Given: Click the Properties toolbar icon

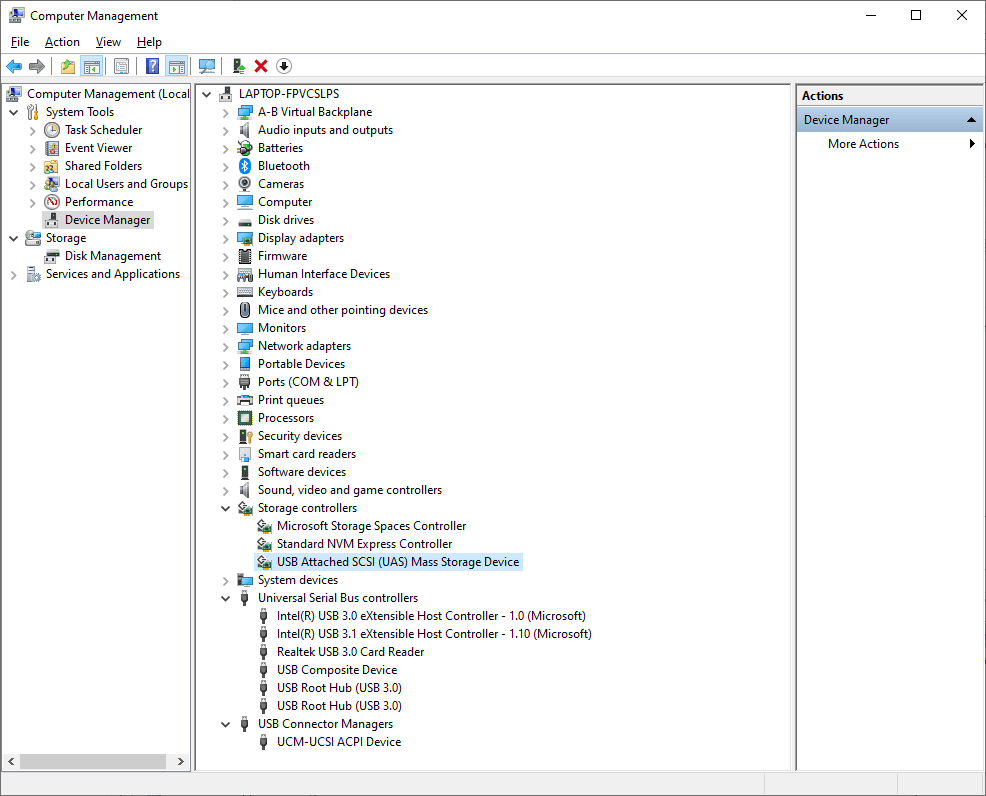Looking at the screenshot, I should click(x=120, y=66).
